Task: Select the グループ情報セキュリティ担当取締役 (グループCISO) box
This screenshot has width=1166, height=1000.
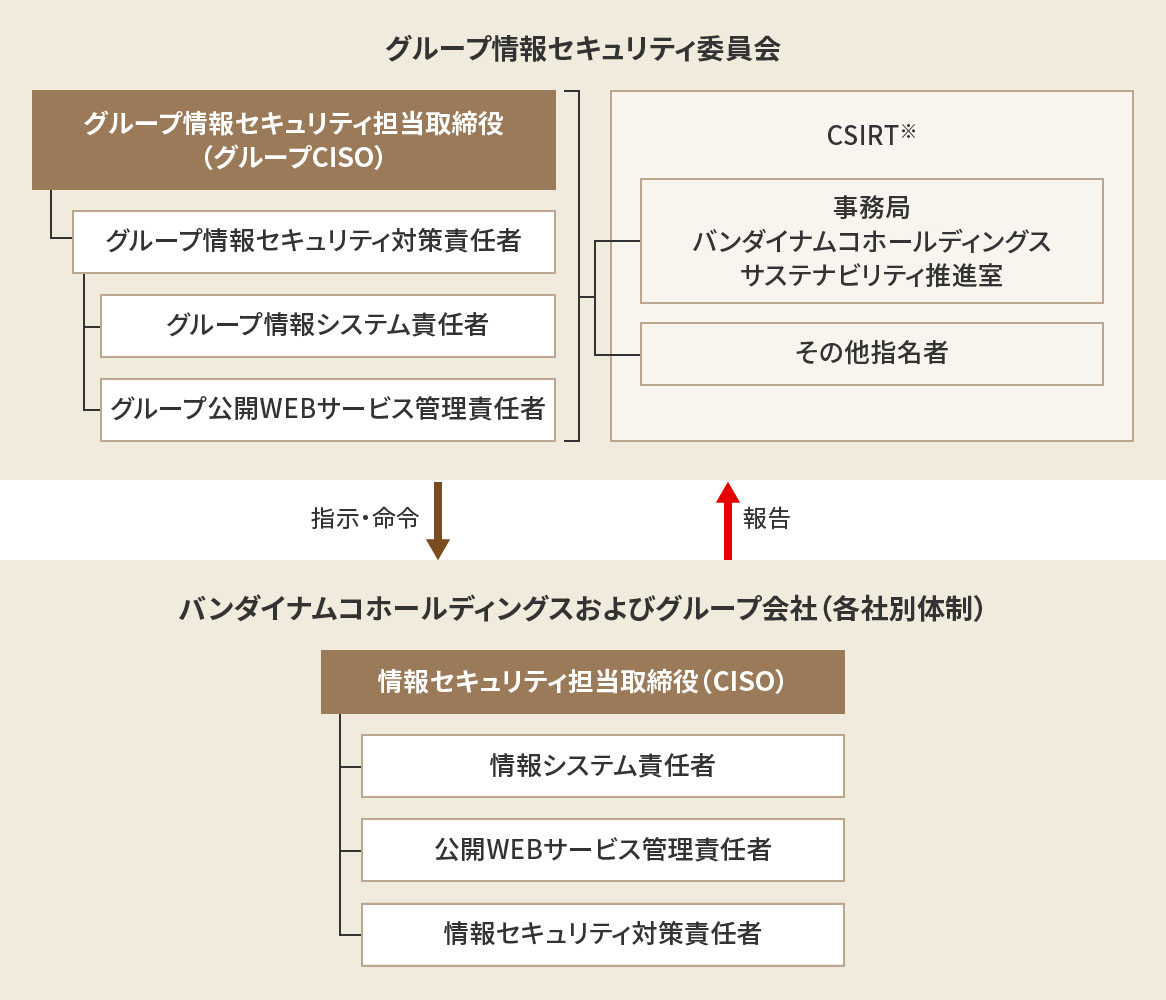Action: coord(294,140)
